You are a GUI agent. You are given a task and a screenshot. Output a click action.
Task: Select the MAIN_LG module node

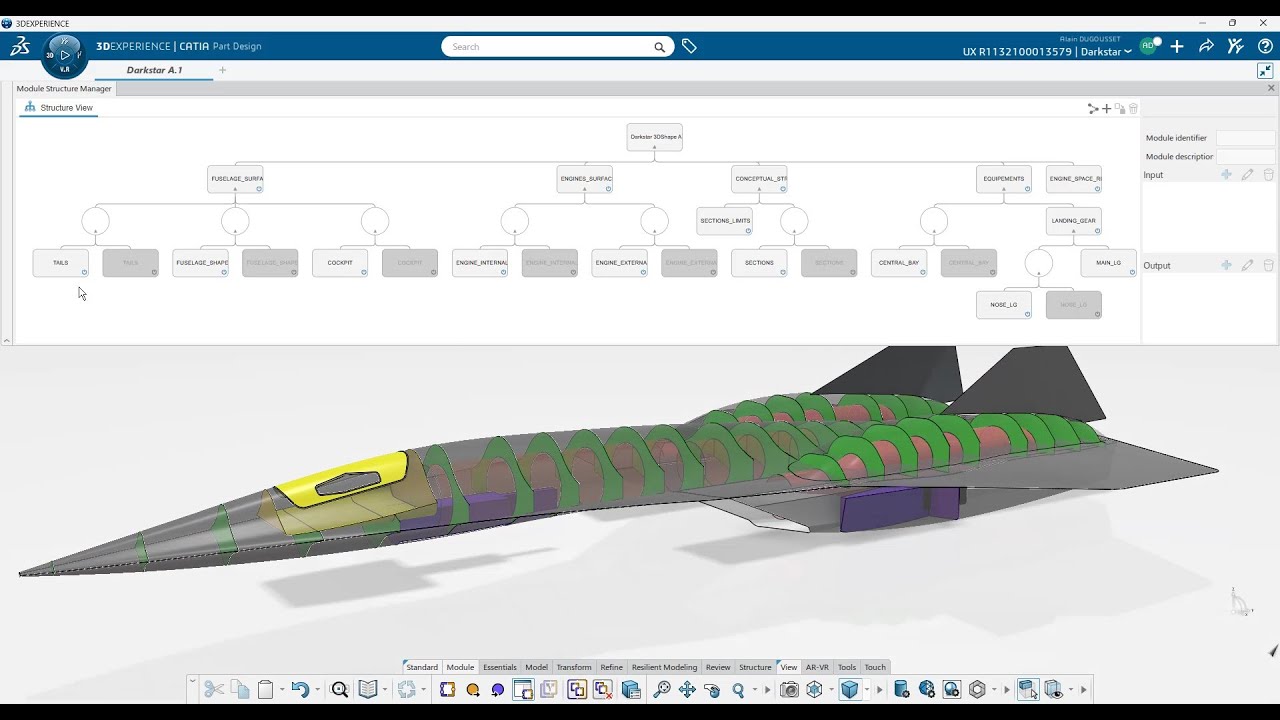coord(1109,263)
